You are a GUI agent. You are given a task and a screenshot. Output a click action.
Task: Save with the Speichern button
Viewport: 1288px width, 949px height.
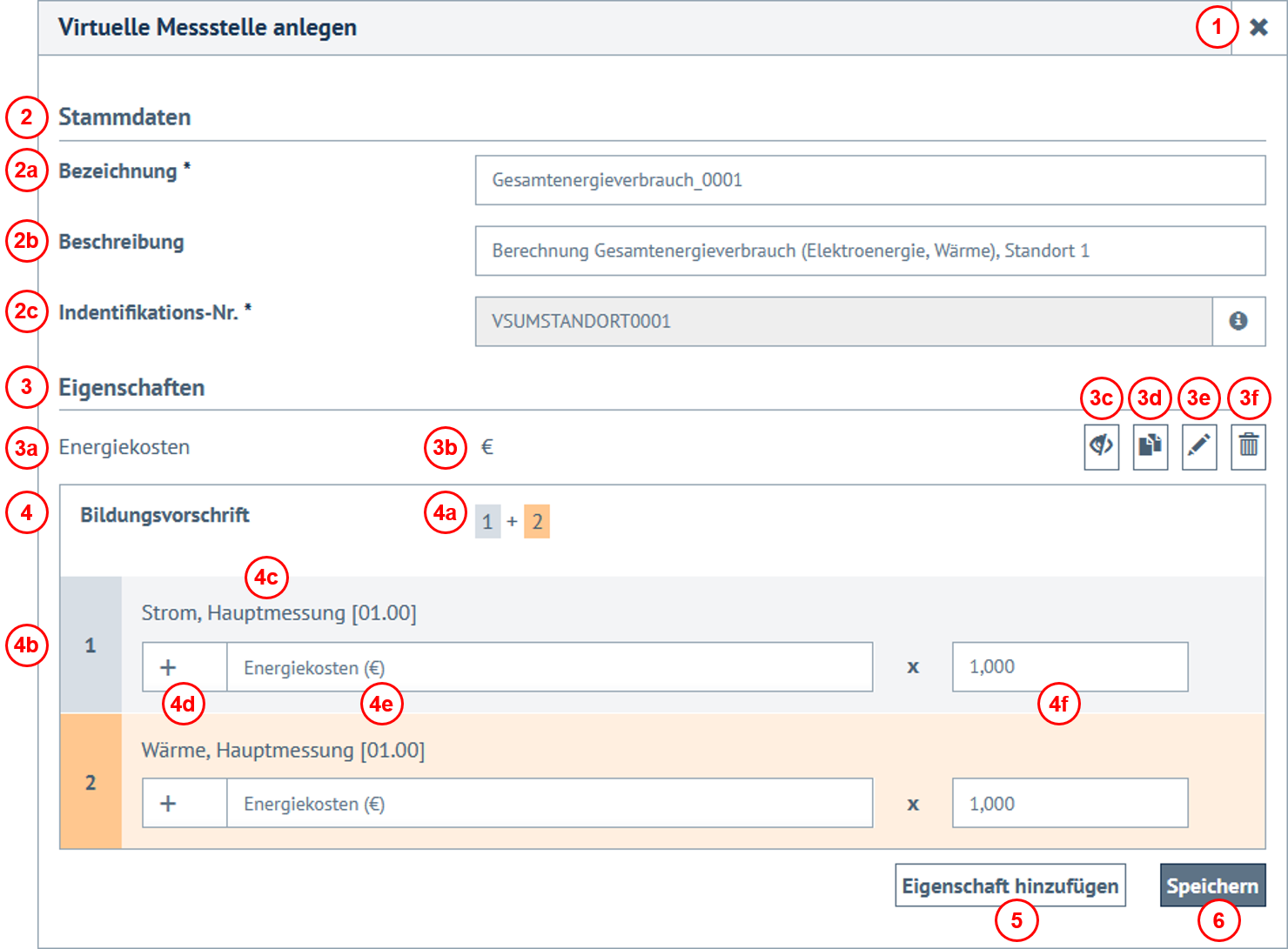click(1212, 885)
